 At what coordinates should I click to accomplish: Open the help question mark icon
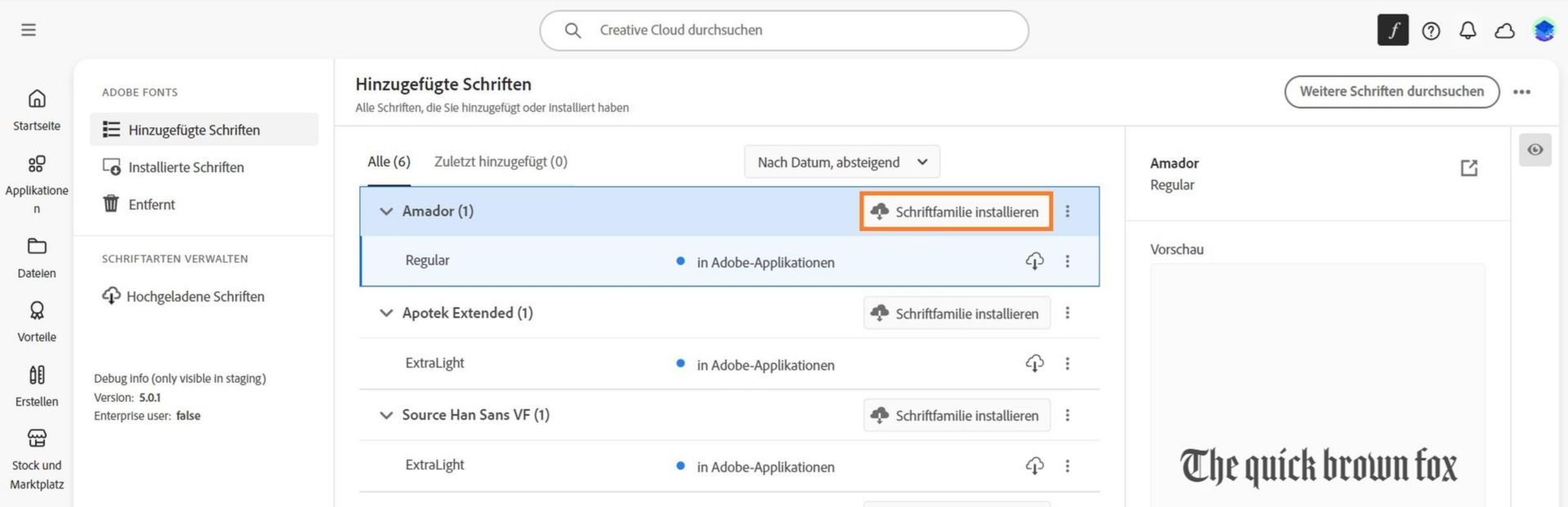click(x=1431, y=31)
